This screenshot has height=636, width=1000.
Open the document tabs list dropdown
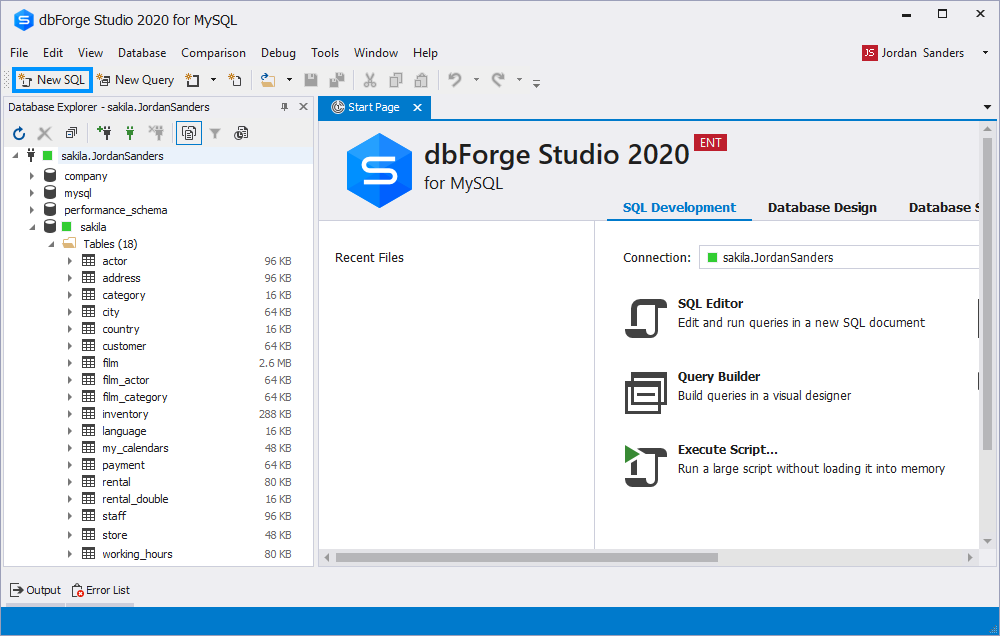[x=987, y=107]
